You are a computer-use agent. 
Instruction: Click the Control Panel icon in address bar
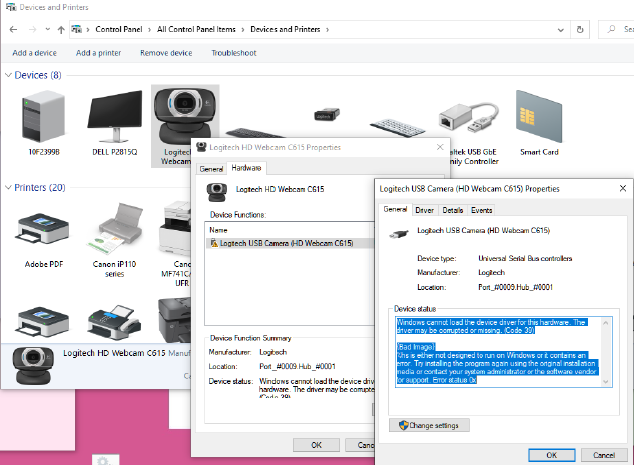[x=76, y=29]
